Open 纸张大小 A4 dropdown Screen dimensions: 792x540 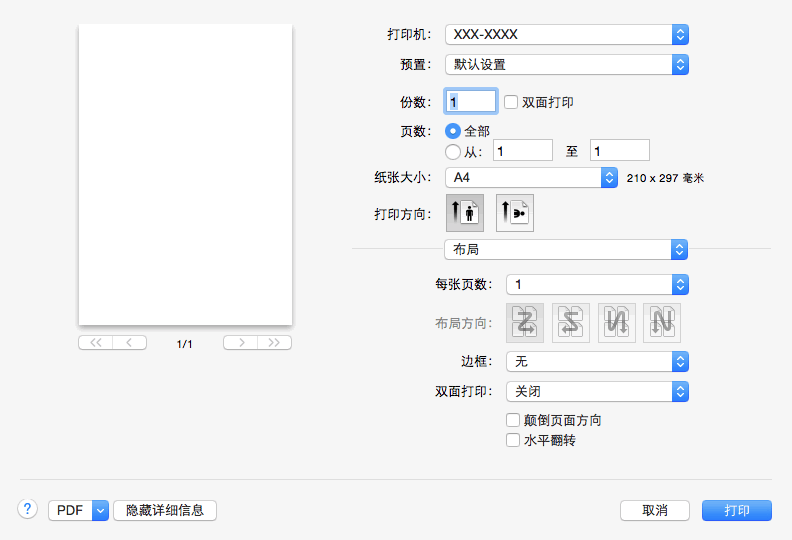tap(531, 178)
